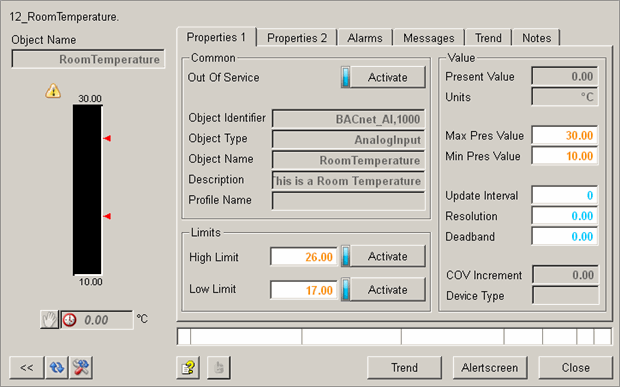The image size is (620, 387).
Task: Switch to the Properties 2 tab
Action: click(297, 38)
